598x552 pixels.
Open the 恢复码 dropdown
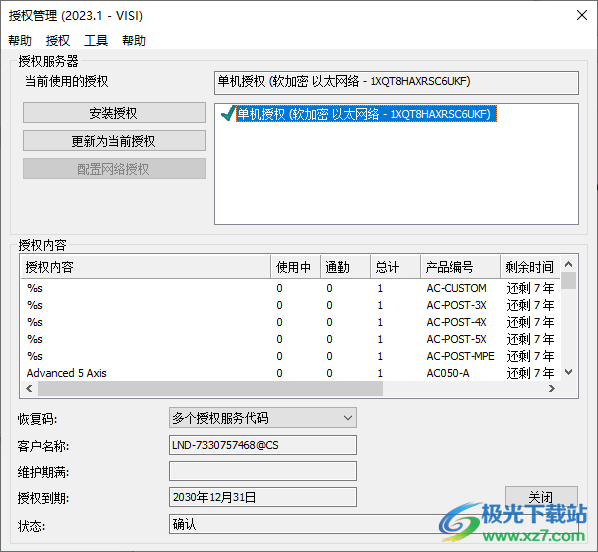coord(263,418)
